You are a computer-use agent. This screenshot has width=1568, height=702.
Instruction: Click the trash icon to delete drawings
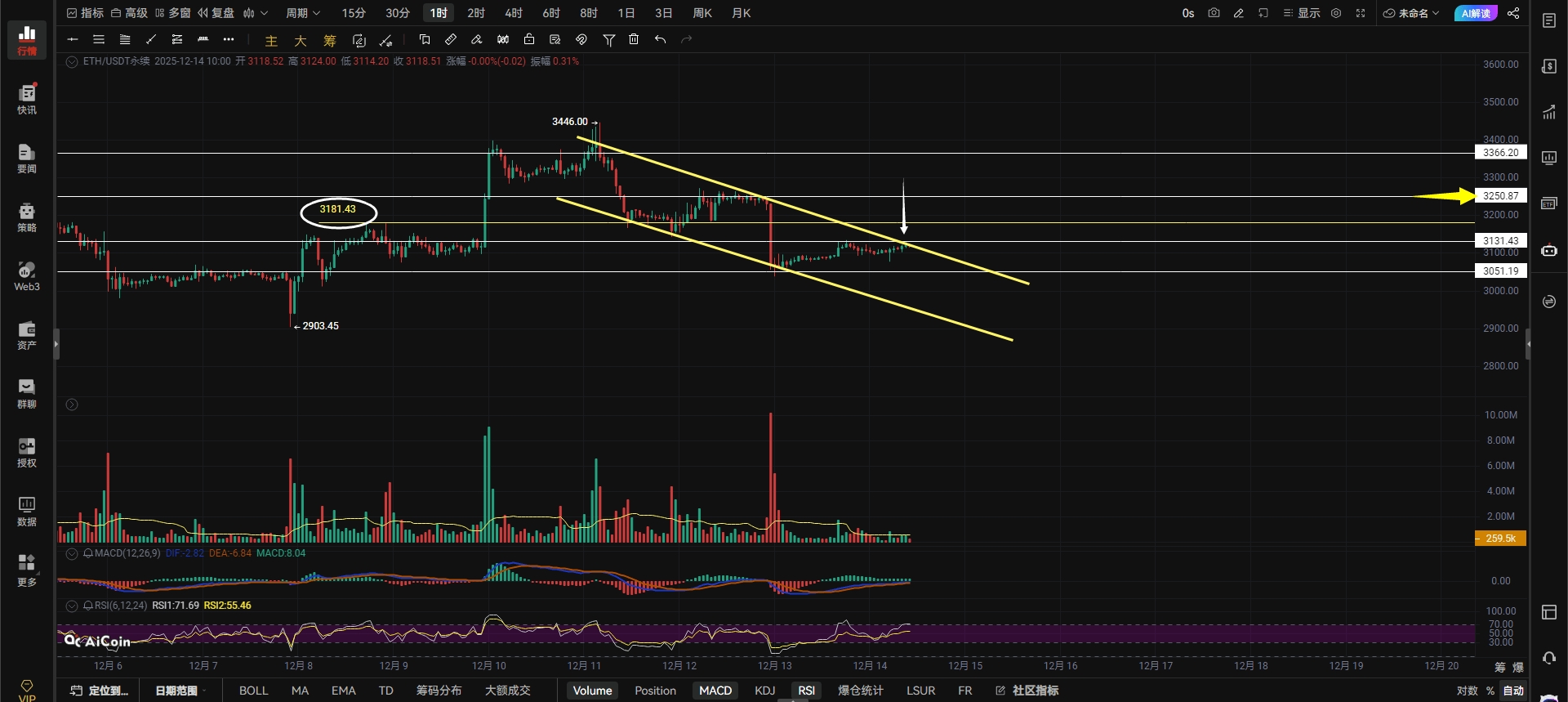(634, 39)
